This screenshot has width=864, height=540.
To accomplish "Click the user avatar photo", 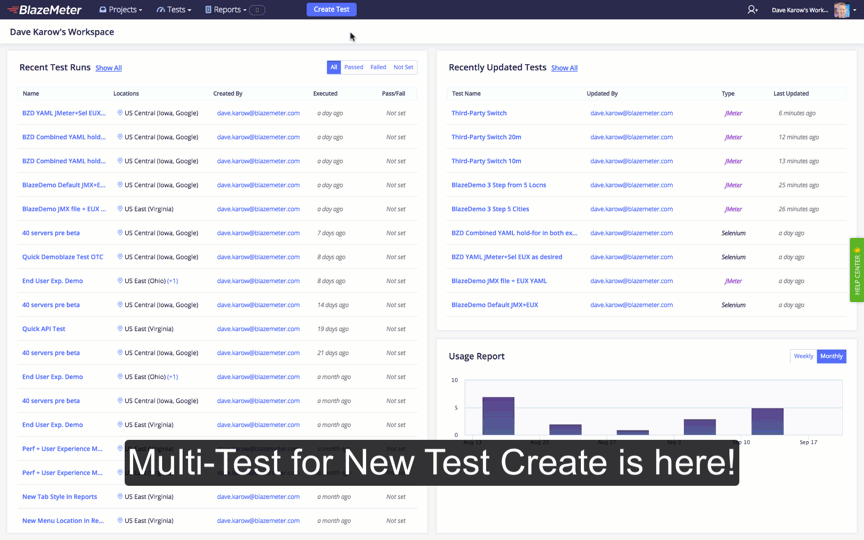I will pyautogui.click(x=841, y=9).
